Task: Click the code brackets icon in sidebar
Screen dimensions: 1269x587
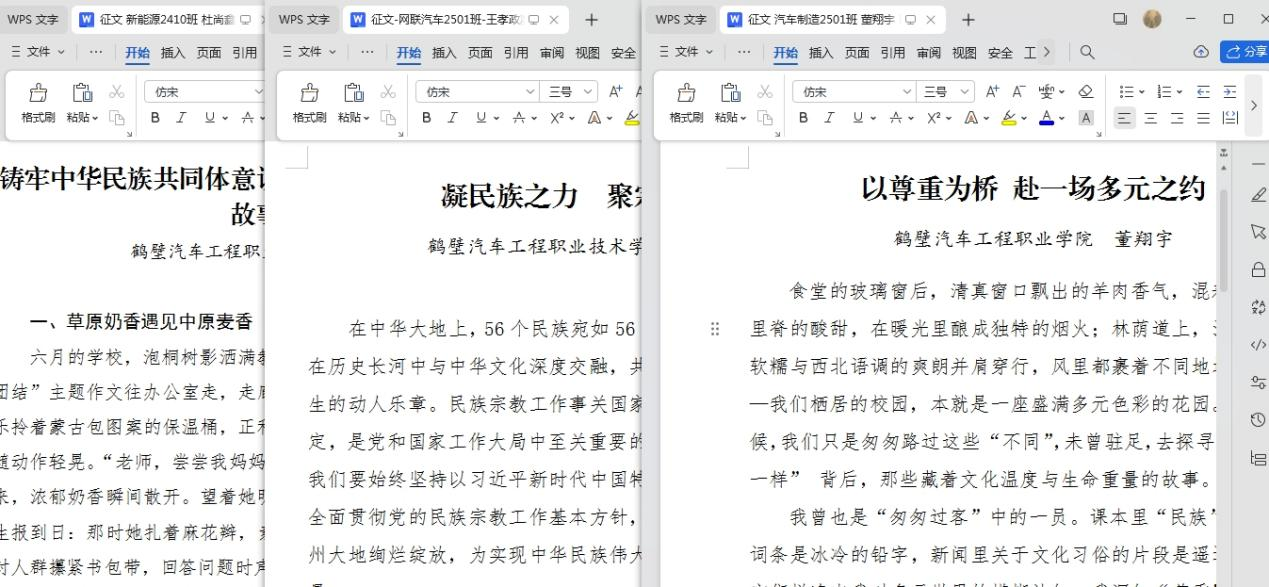Action: (x=1258, y=345)
